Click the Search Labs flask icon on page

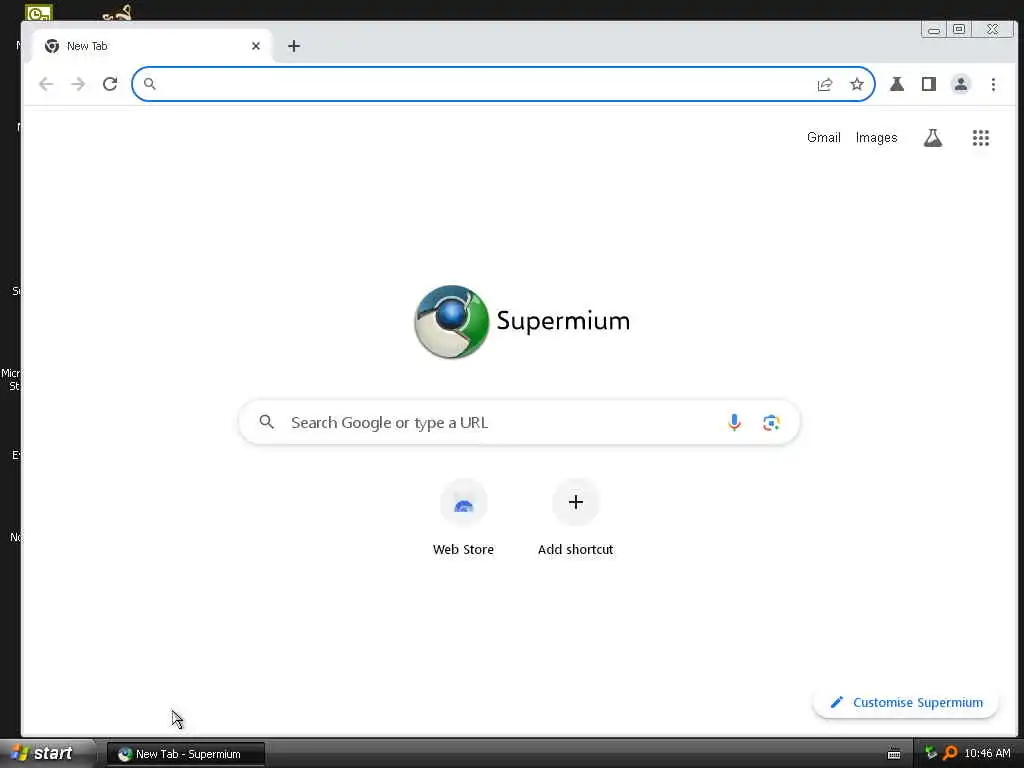(x=933, y=138)
